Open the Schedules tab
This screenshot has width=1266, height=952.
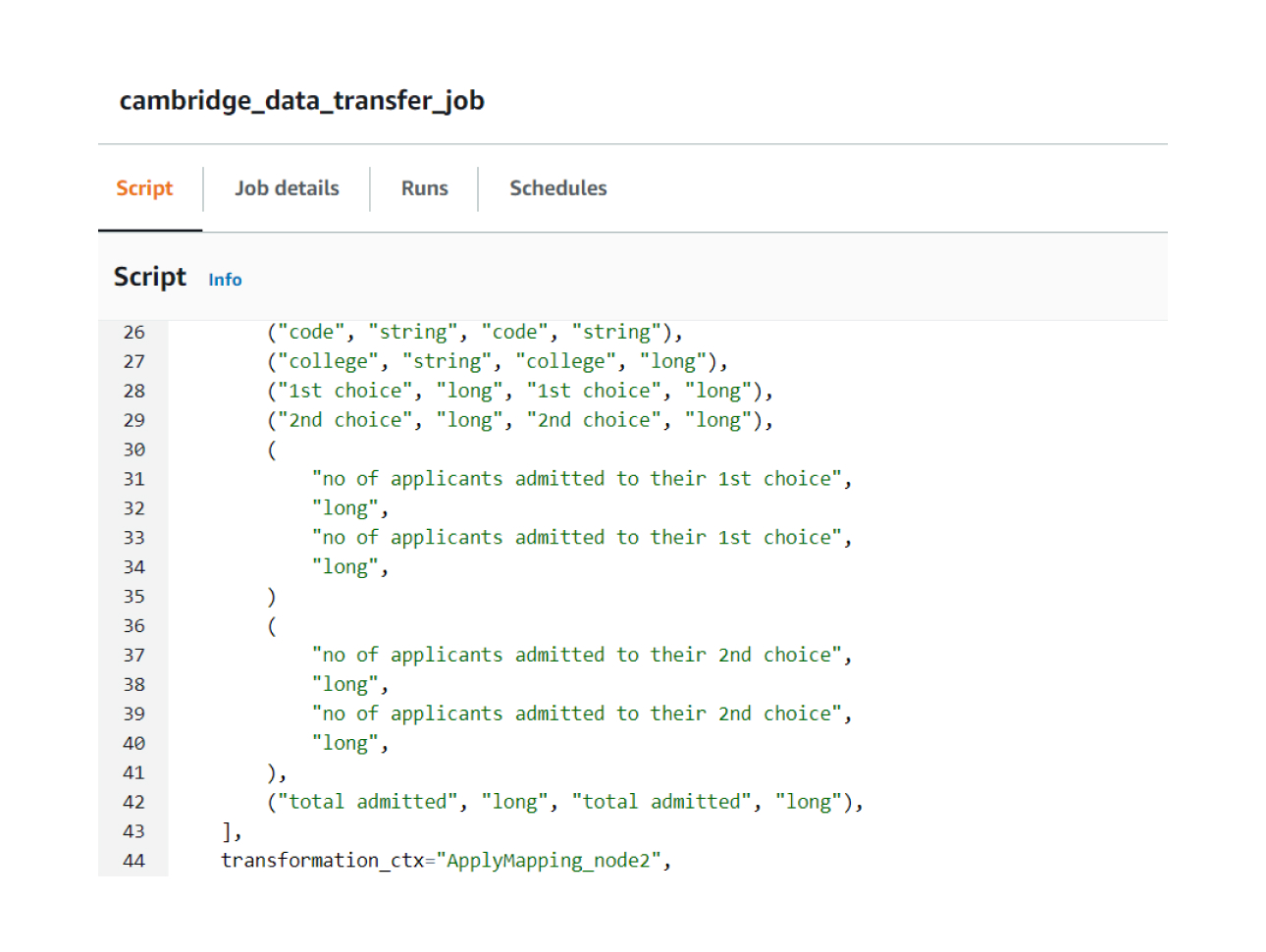click(557, 188)
